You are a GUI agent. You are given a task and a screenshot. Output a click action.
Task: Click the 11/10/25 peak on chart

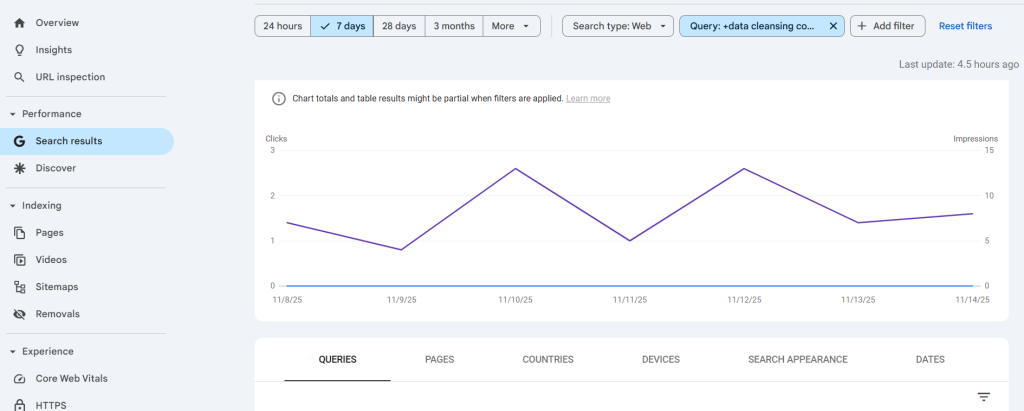[515, 169]
